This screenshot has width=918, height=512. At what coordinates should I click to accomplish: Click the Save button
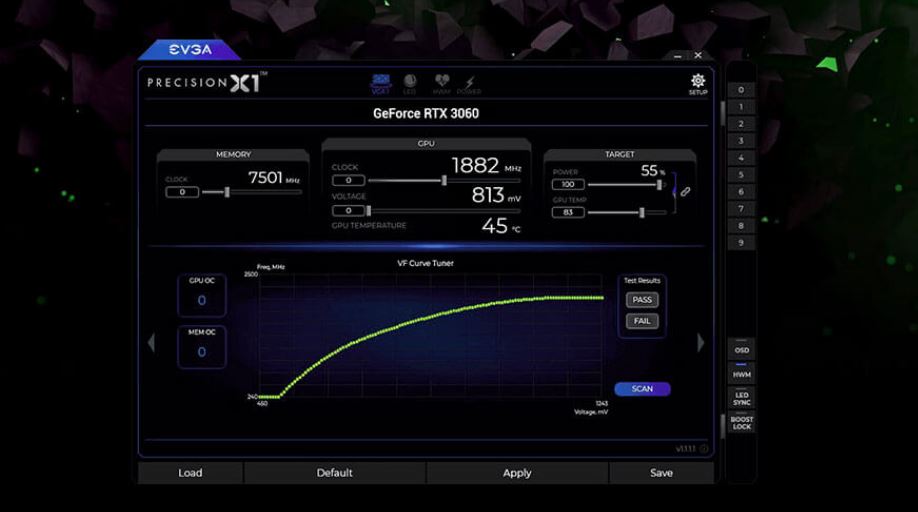click(661, 473)
